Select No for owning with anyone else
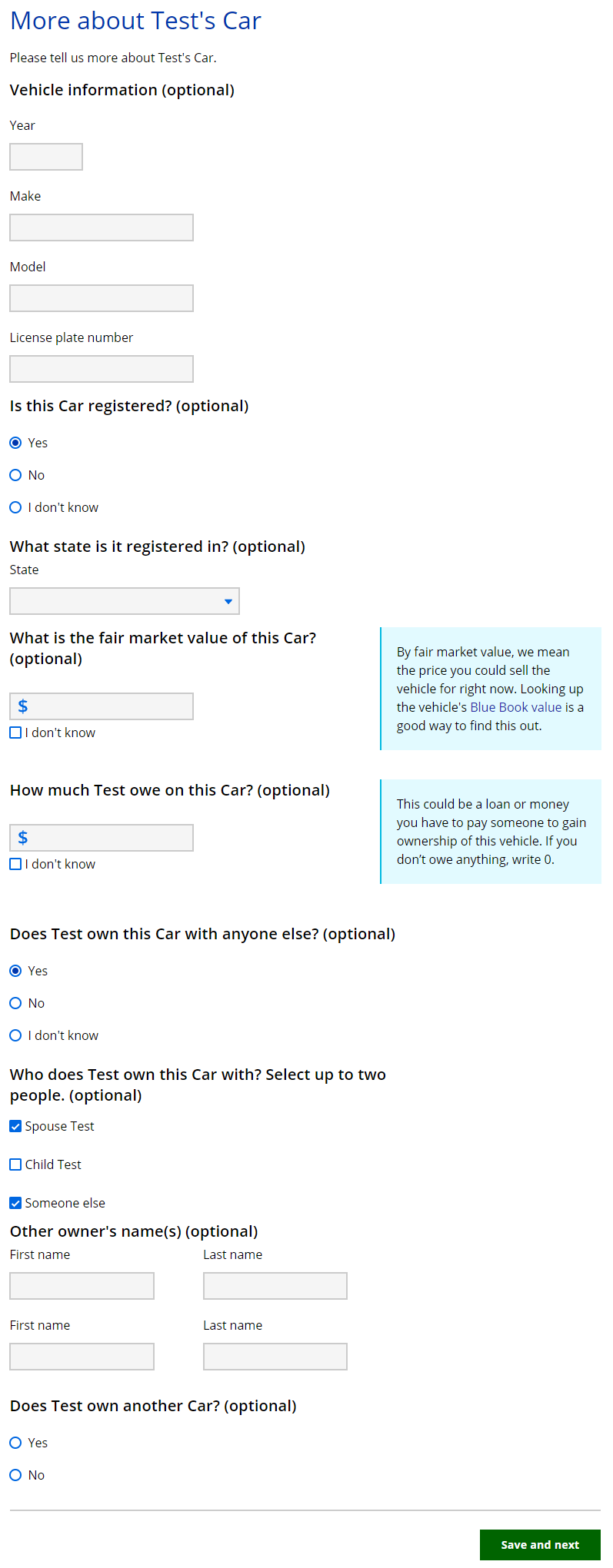Screen dimensions: 613x1568 (x=15, y=1003)
